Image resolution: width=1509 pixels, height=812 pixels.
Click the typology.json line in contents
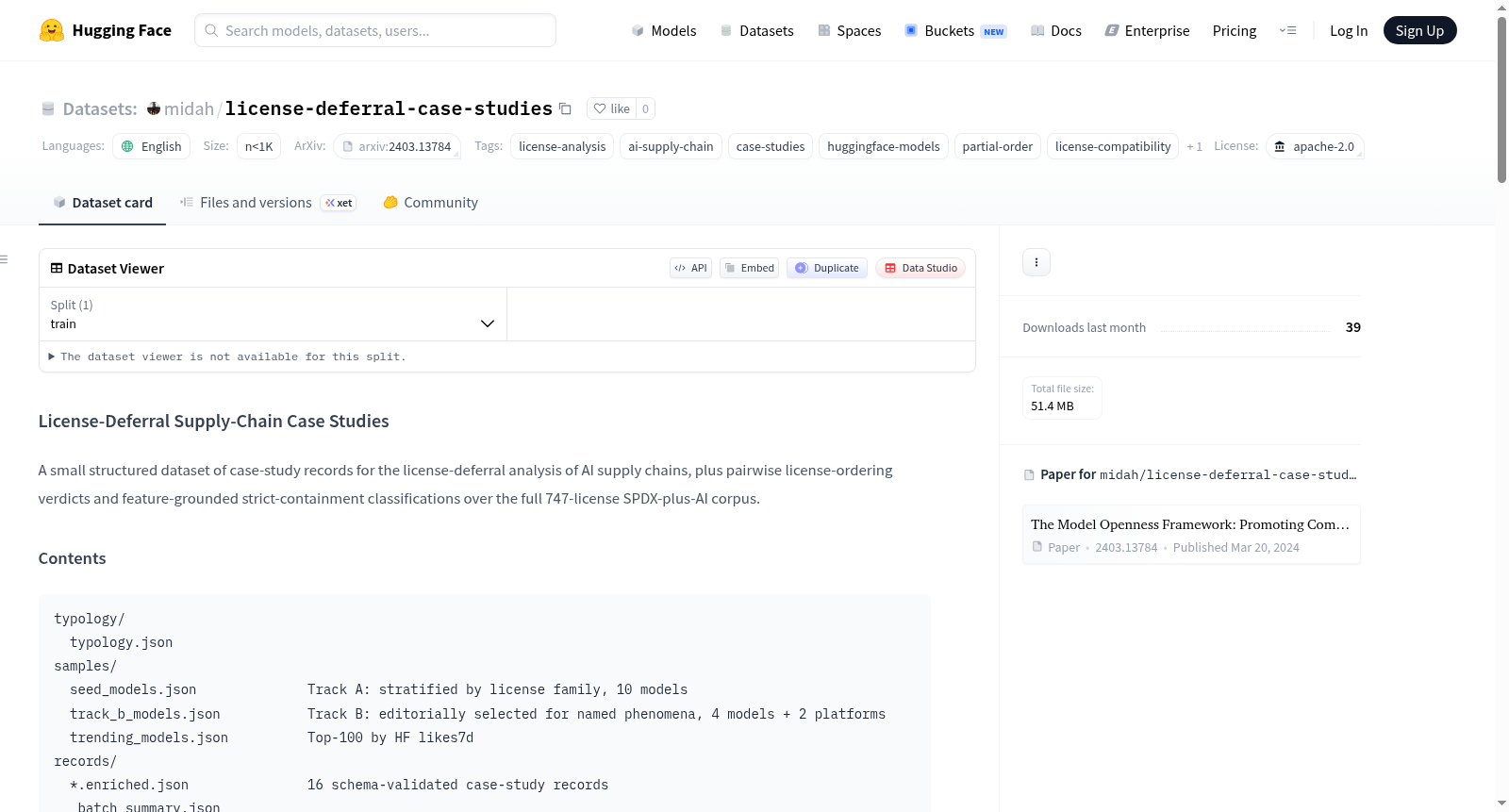tap(122, 642)
